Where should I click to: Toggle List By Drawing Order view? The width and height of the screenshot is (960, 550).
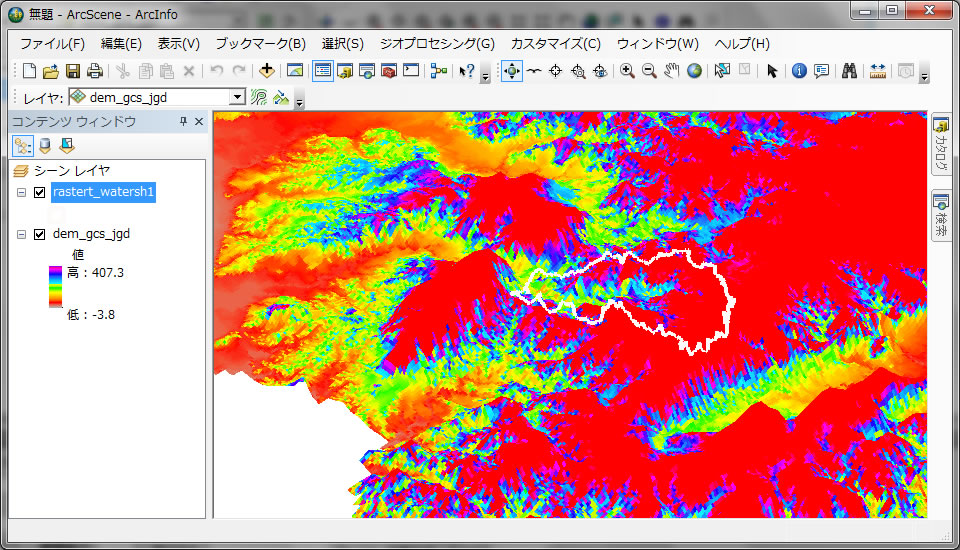[22, 146]
